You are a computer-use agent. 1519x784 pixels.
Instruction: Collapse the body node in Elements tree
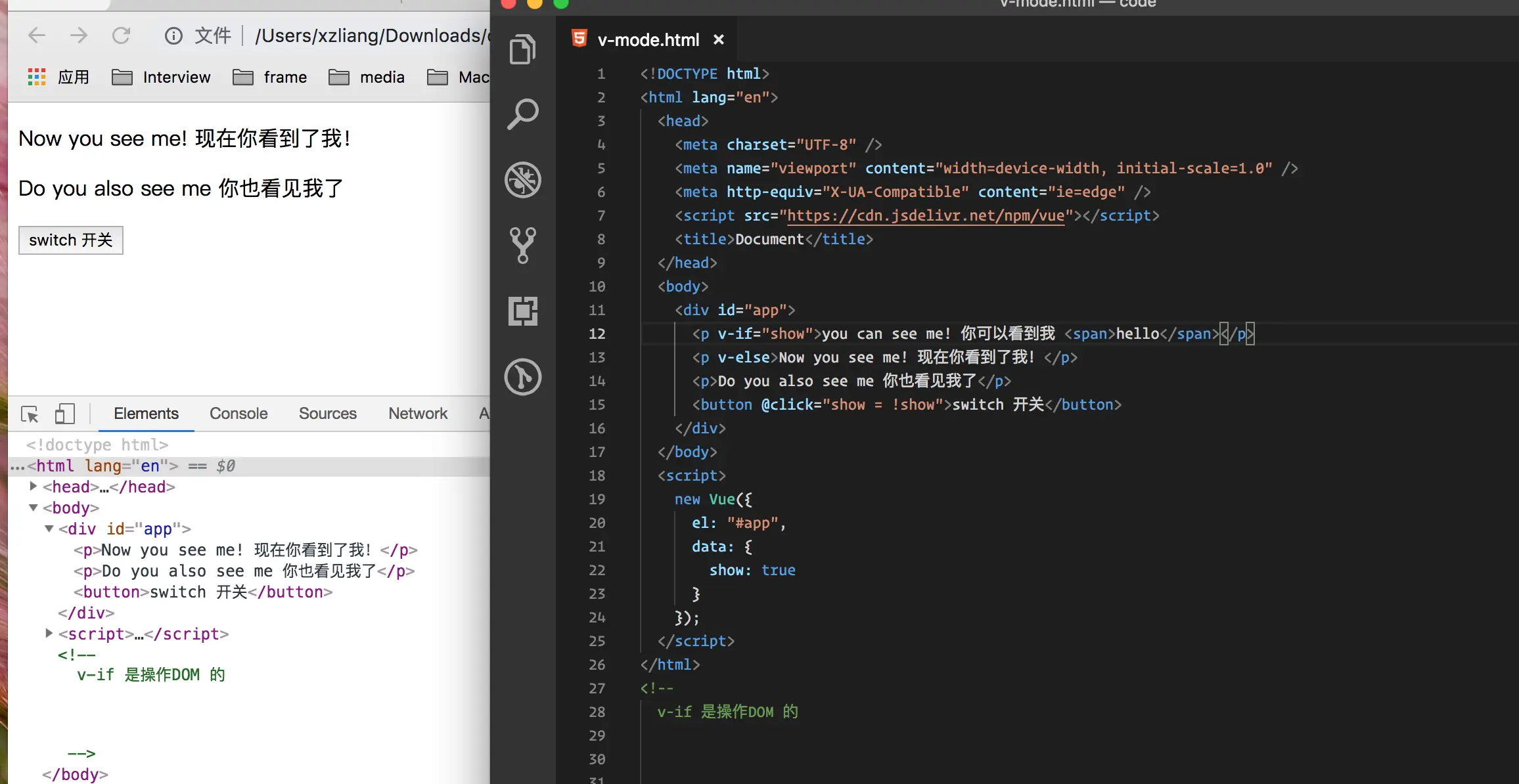pos(34,508)
